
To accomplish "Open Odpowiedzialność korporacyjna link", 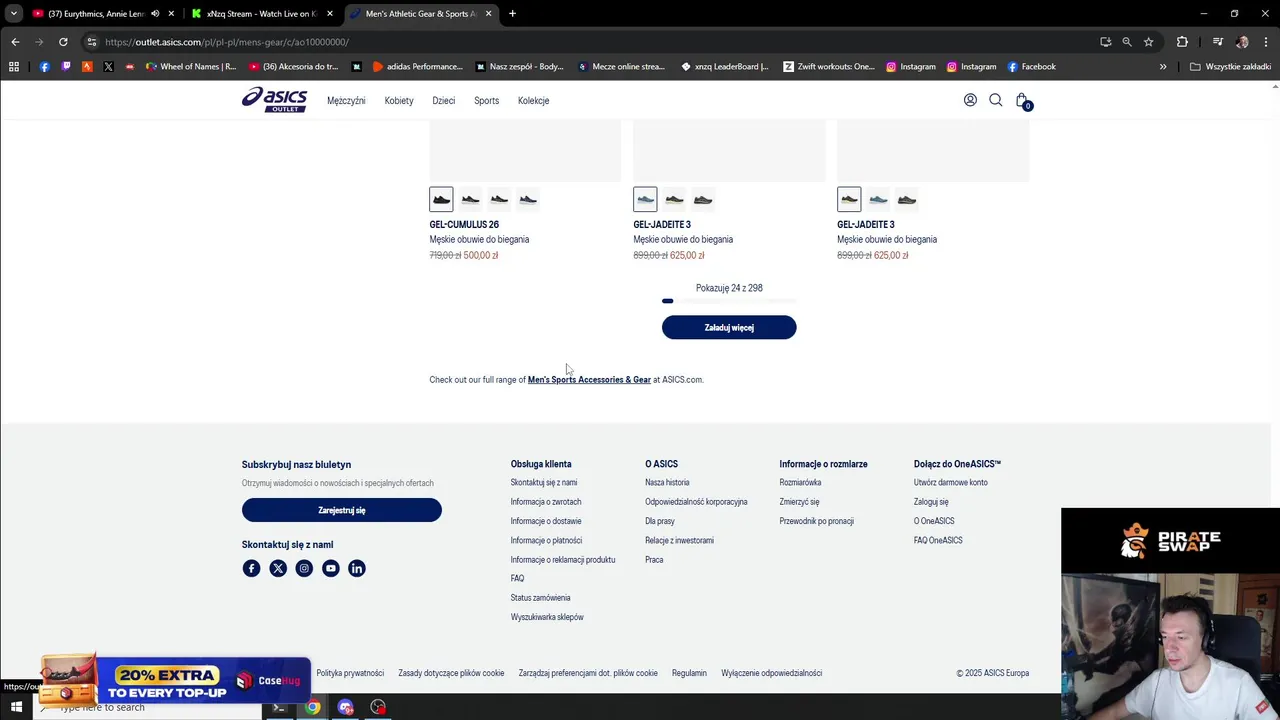I will (696, 502).
